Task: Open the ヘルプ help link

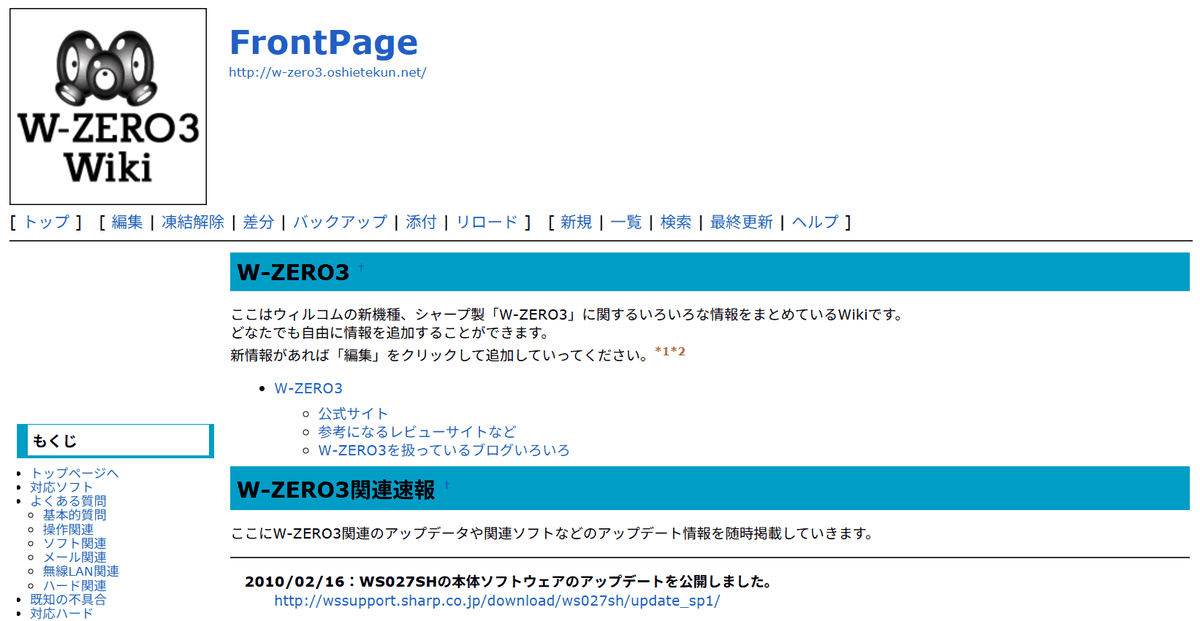Action: (x=815, y=222)
